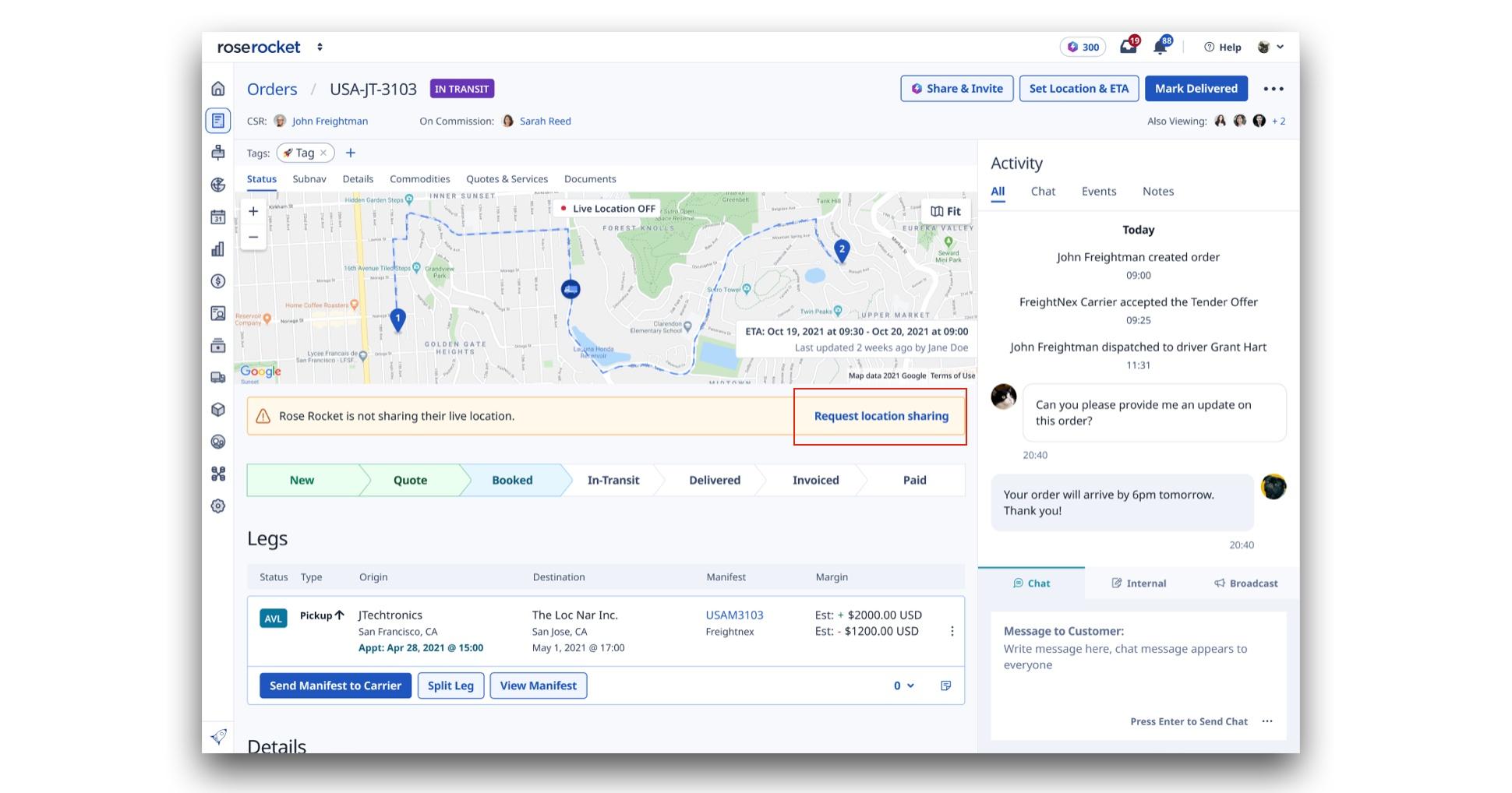Image resolution: width=1512 pixels, height=793 pixels.
Task: Click Set Location & ETA button
Action: [x=1079, y=88]
